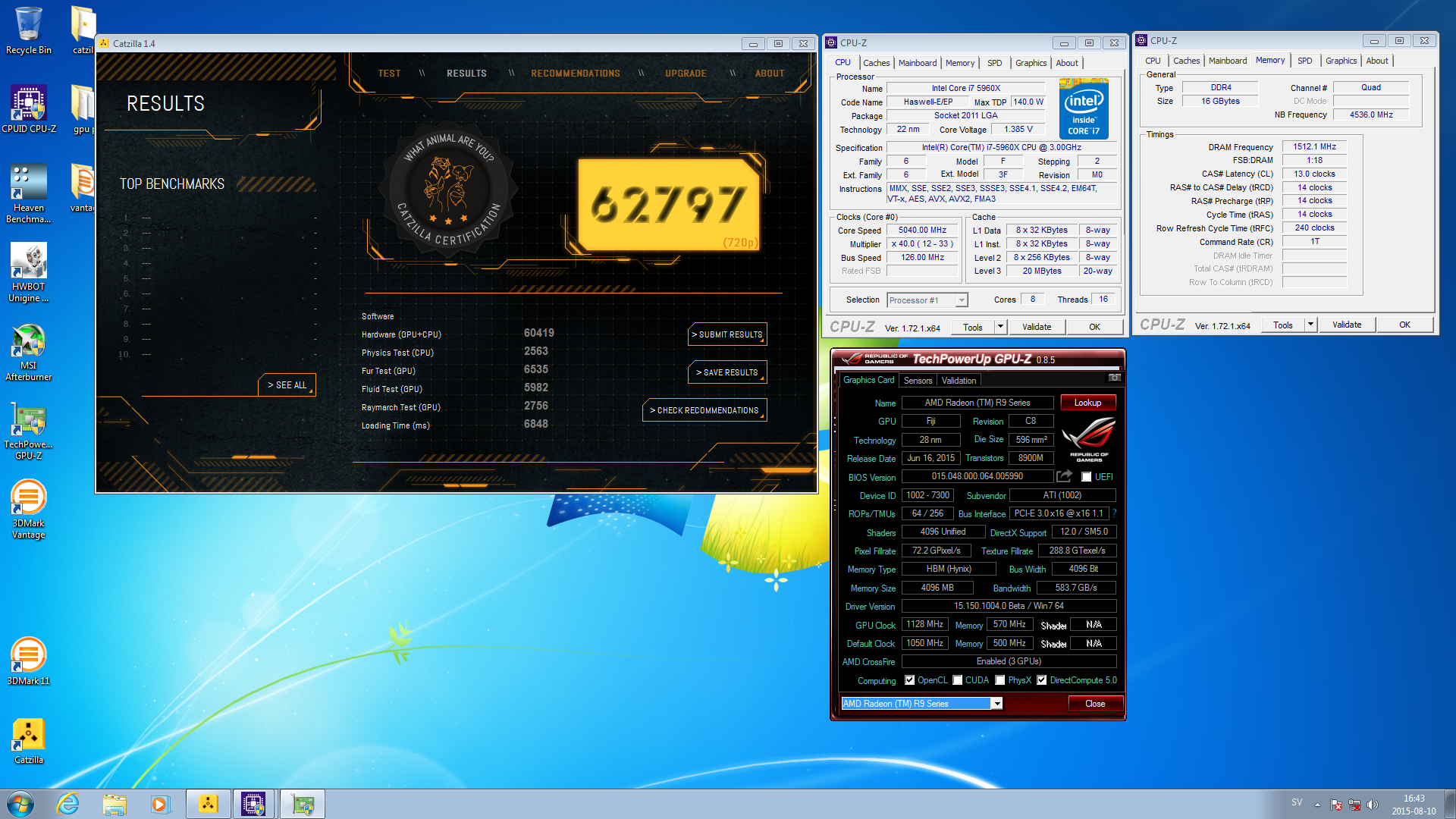
Task: Open the Recycle Bin desktop icon
Action: pyautogui.click(x=29, y=30)
